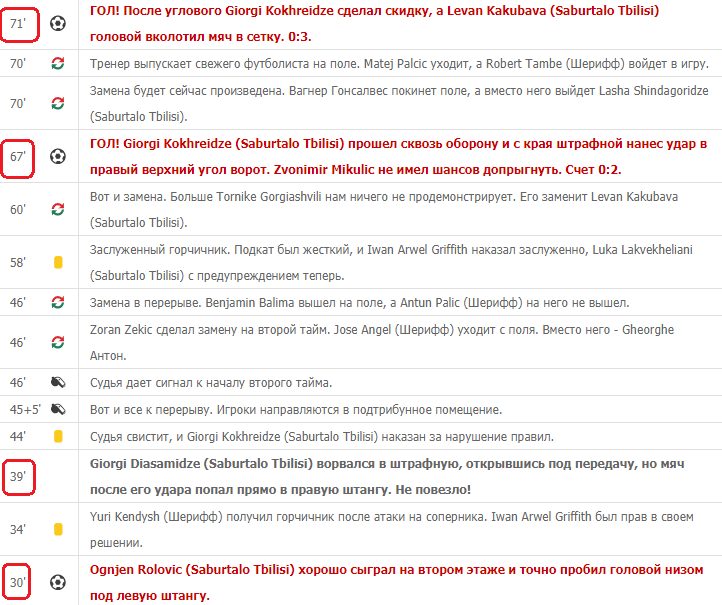Click the substitution icon for Вагнер Гонсалвес row

(x=57, y=103)
